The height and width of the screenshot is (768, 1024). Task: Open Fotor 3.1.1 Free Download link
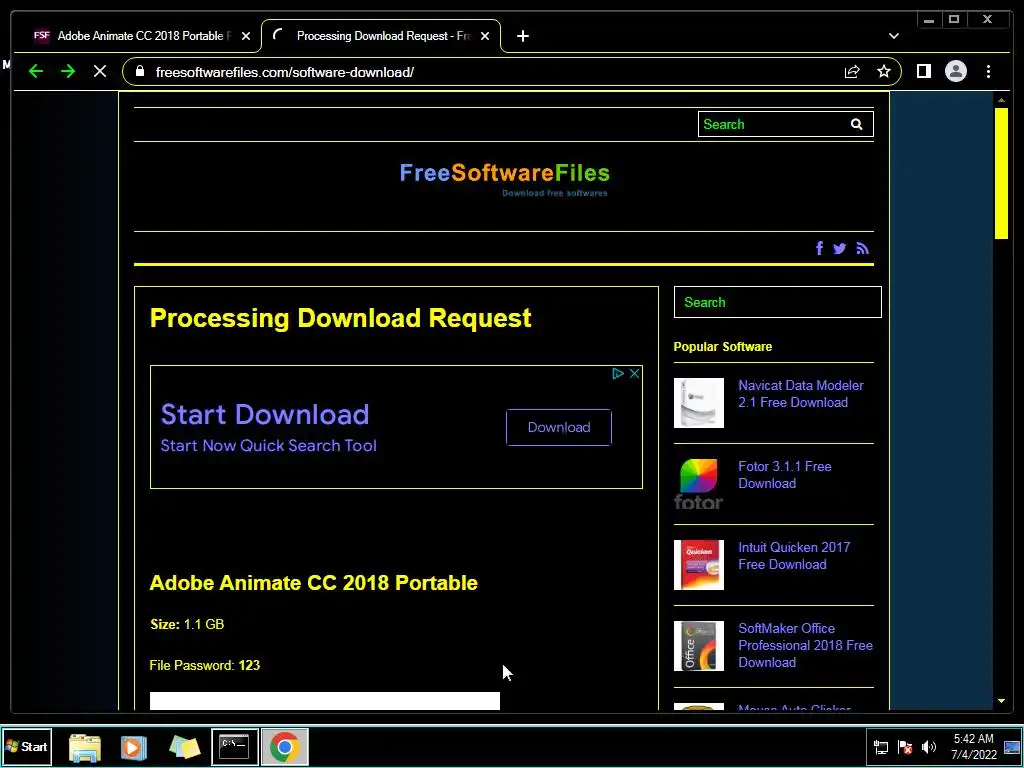point(784,475)
